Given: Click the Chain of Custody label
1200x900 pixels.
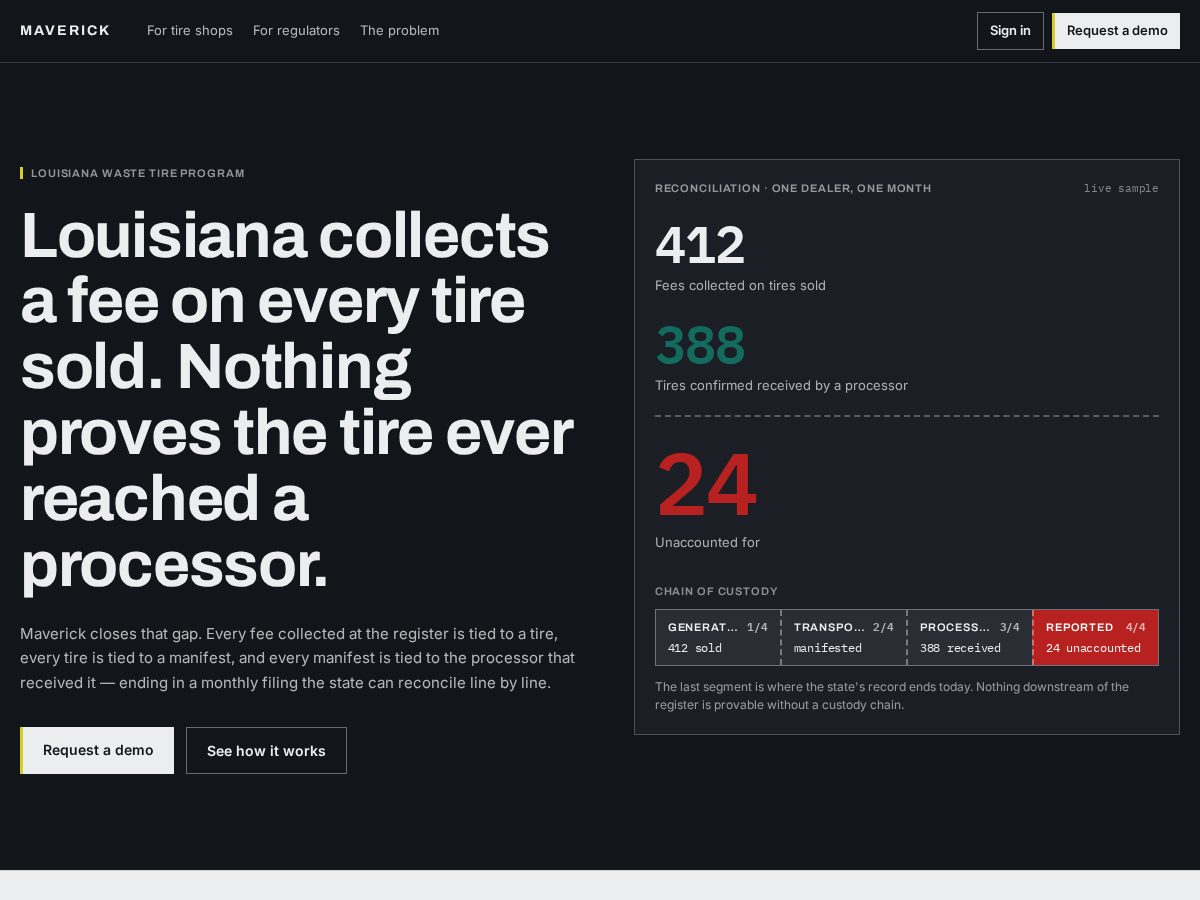Looking at the screenshot, I should [716, 591].
